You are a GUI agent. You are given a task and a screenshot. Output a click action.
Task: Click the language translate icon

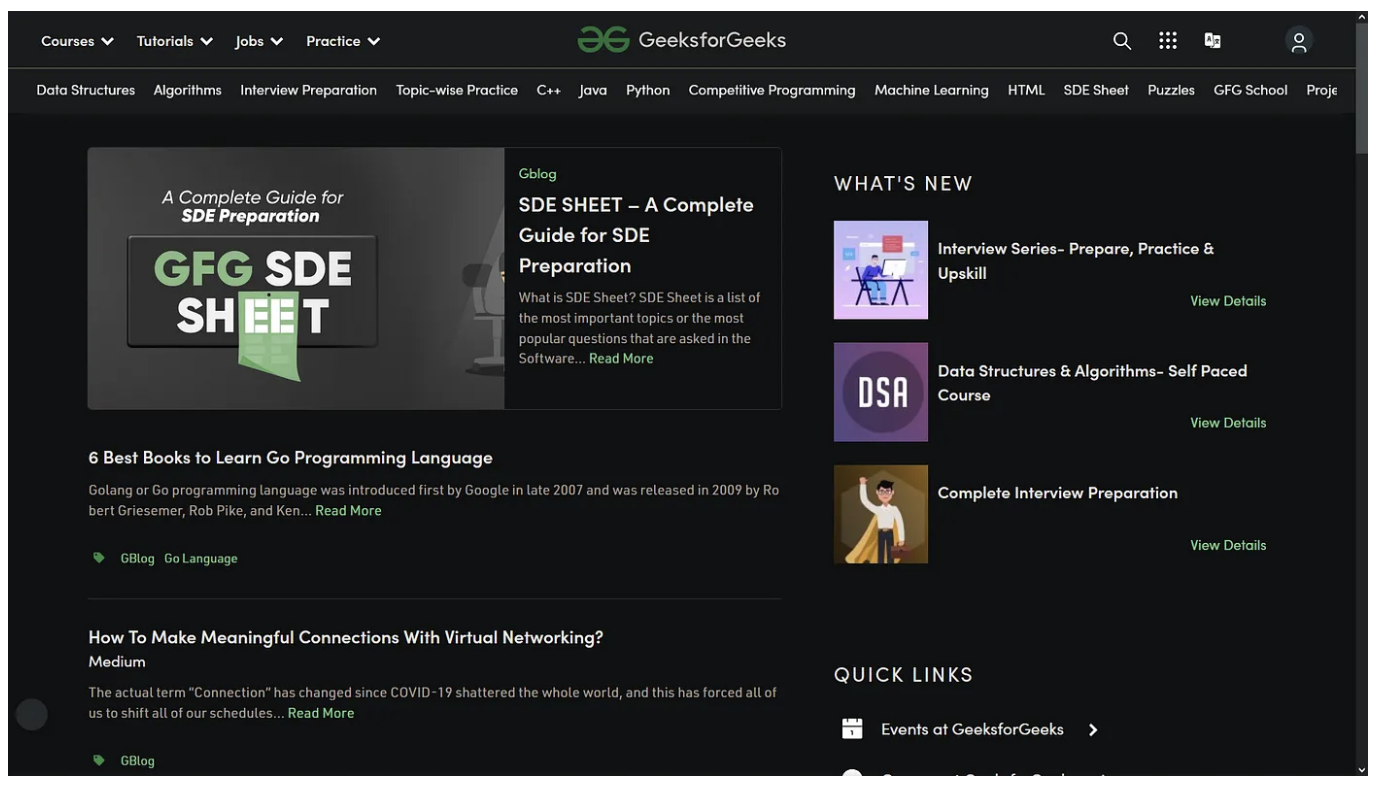click(x=1213, y=41)
